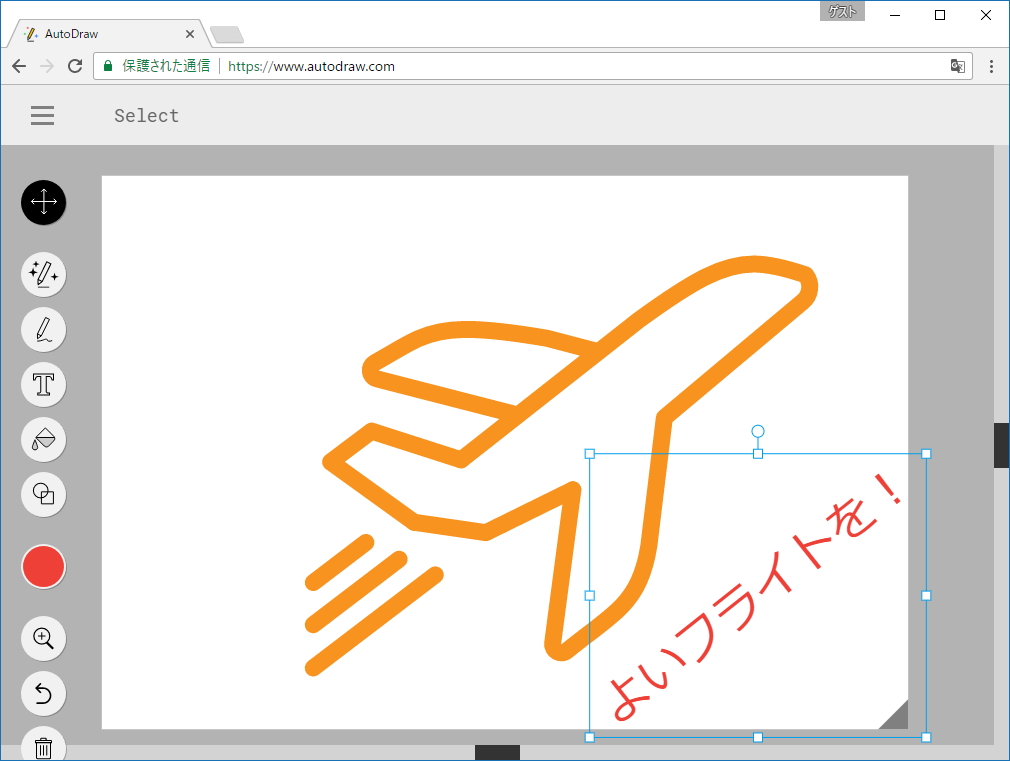Choose the Fill paint bucket tool
Screen dimensions: 1010x761
pos(43,439)
